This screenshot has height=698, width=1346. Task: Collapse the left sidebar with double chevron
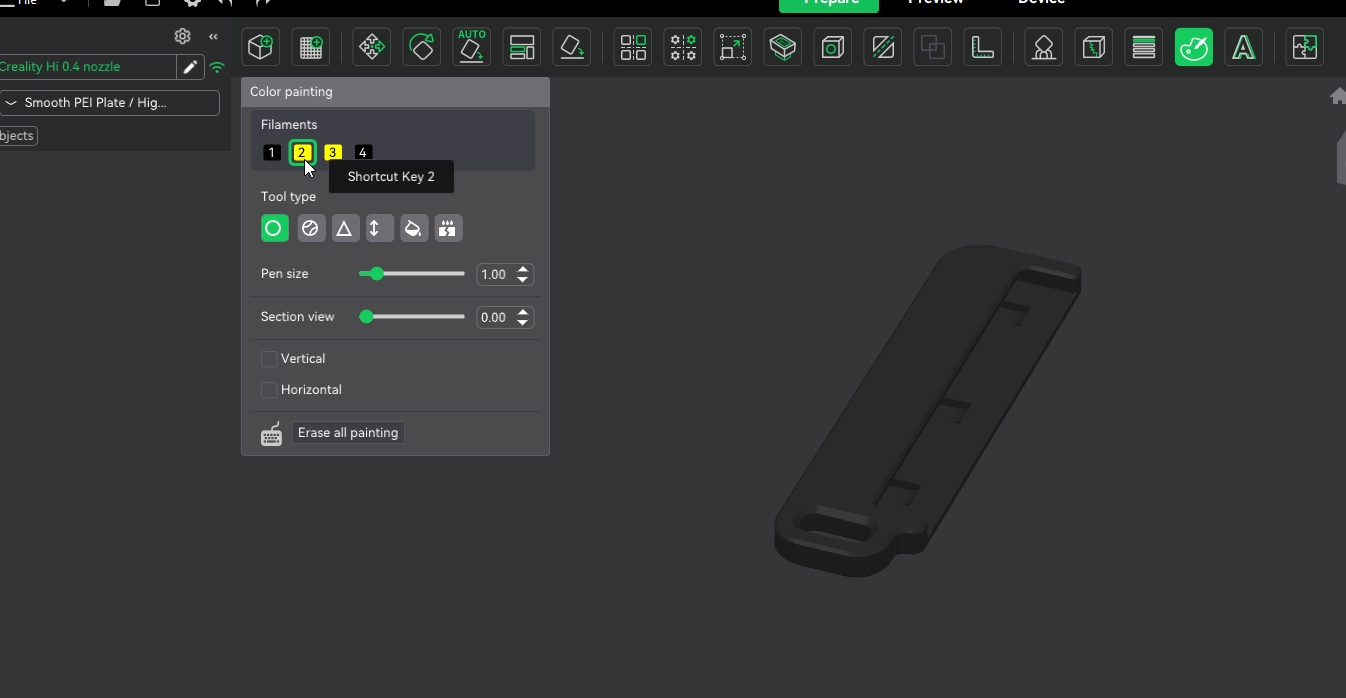pos(213,36)
